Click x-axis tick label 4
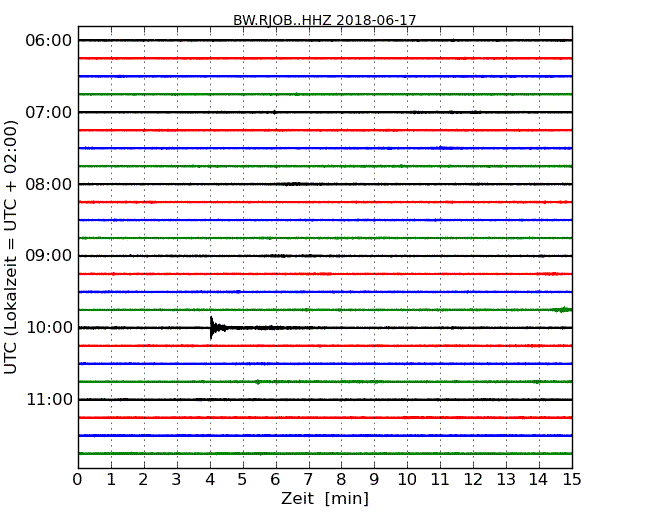Screen dimensions: 650x520 210,480
